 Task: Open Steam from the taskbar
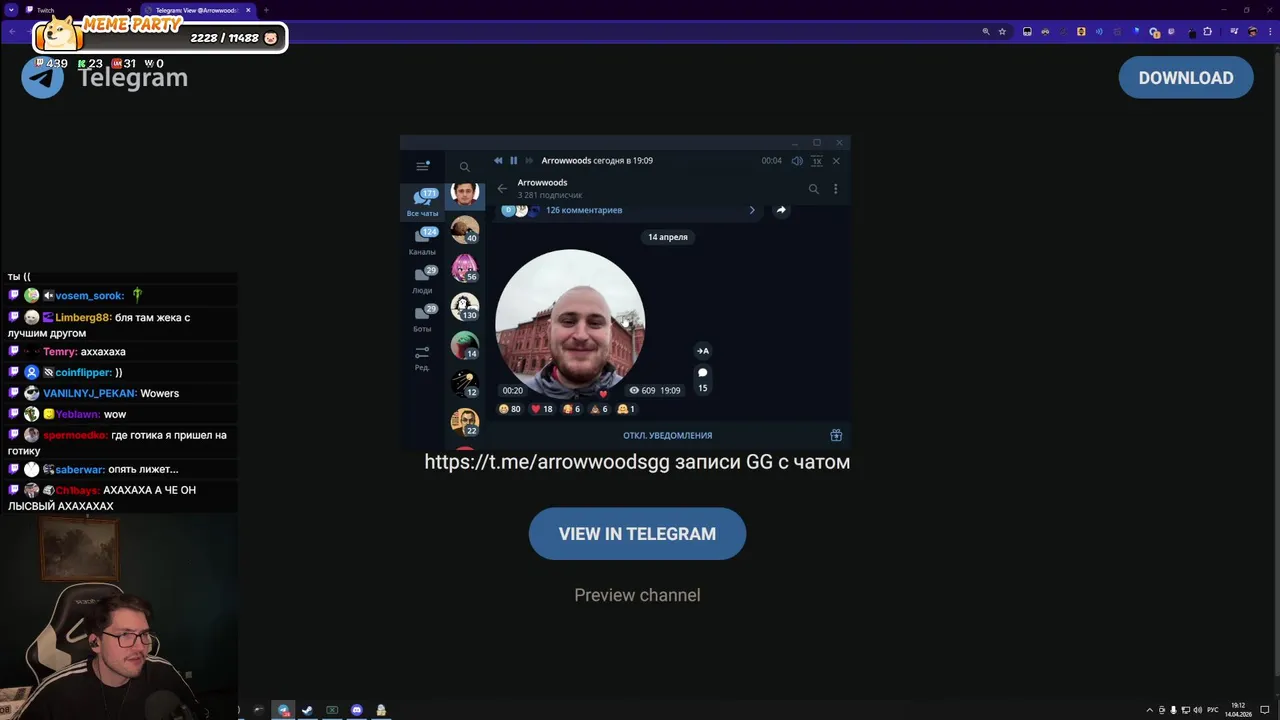(307, 710)
